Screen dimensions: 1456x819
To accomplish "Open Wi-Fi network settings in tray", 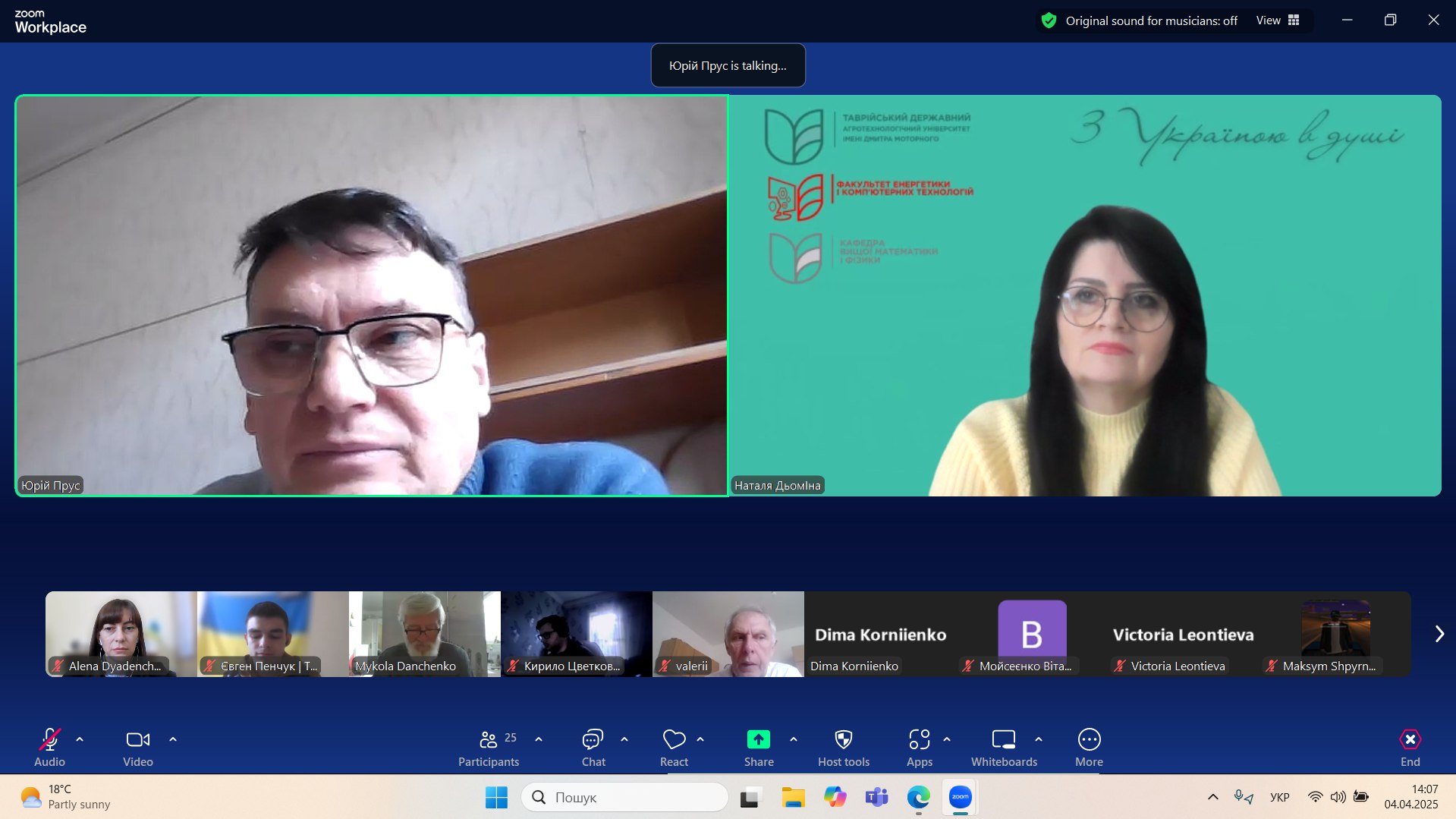I will coord(1315,797).
